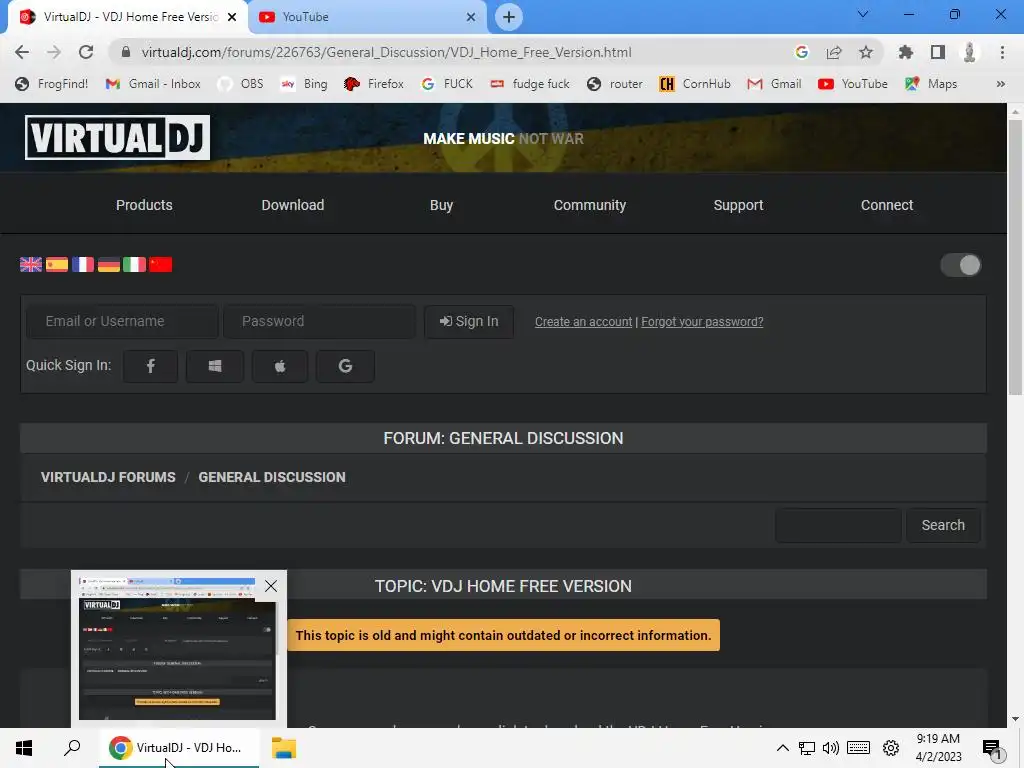Quick sign in with Microsoft

[x=215, y=366]
